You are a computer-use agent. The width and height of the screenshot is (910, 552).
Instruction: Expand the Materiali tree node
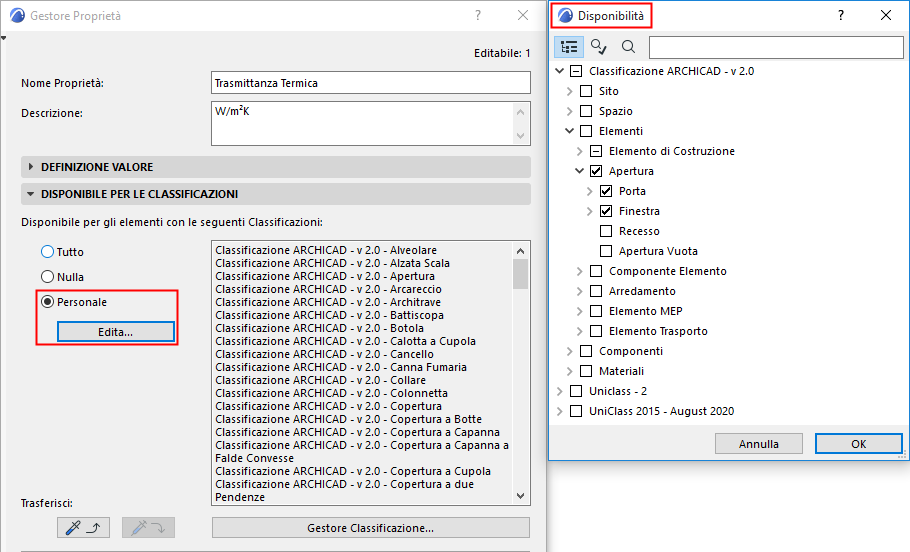coord(569,371)
